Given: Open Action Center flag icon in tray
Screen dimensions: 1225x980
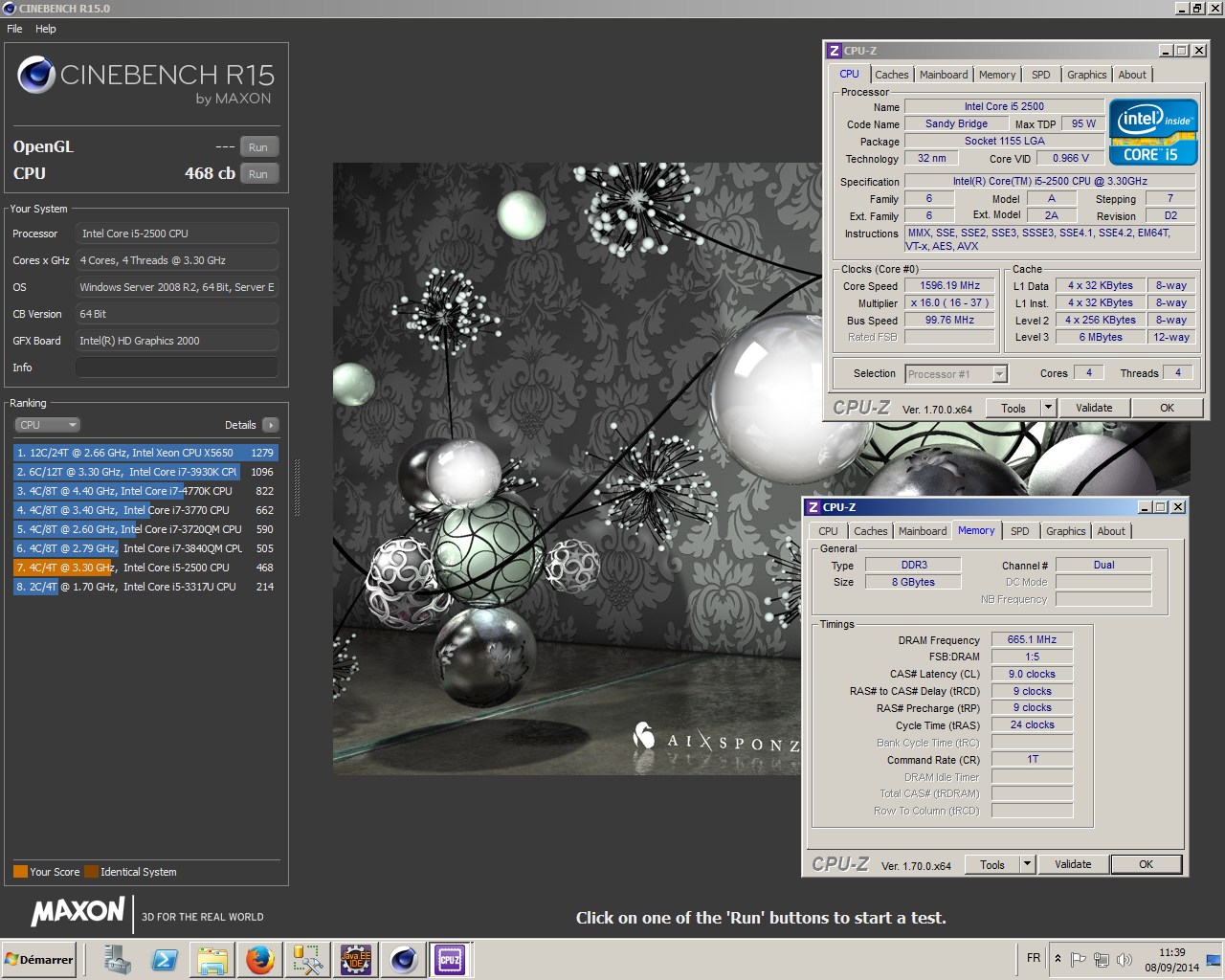Looking at the screenshot, I should [x=1079, y=959].
